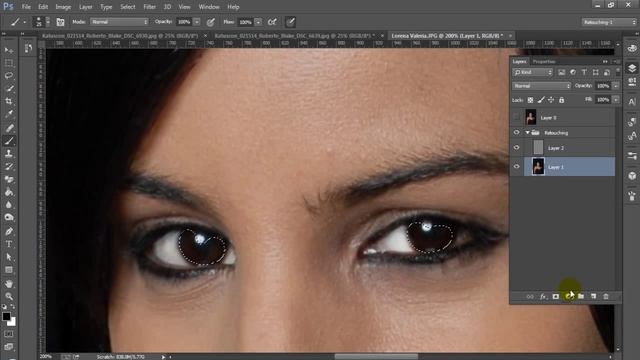Link layers icon in Layers panel
The width and height of the screenshot is (640, 360).
pos(530,296)
